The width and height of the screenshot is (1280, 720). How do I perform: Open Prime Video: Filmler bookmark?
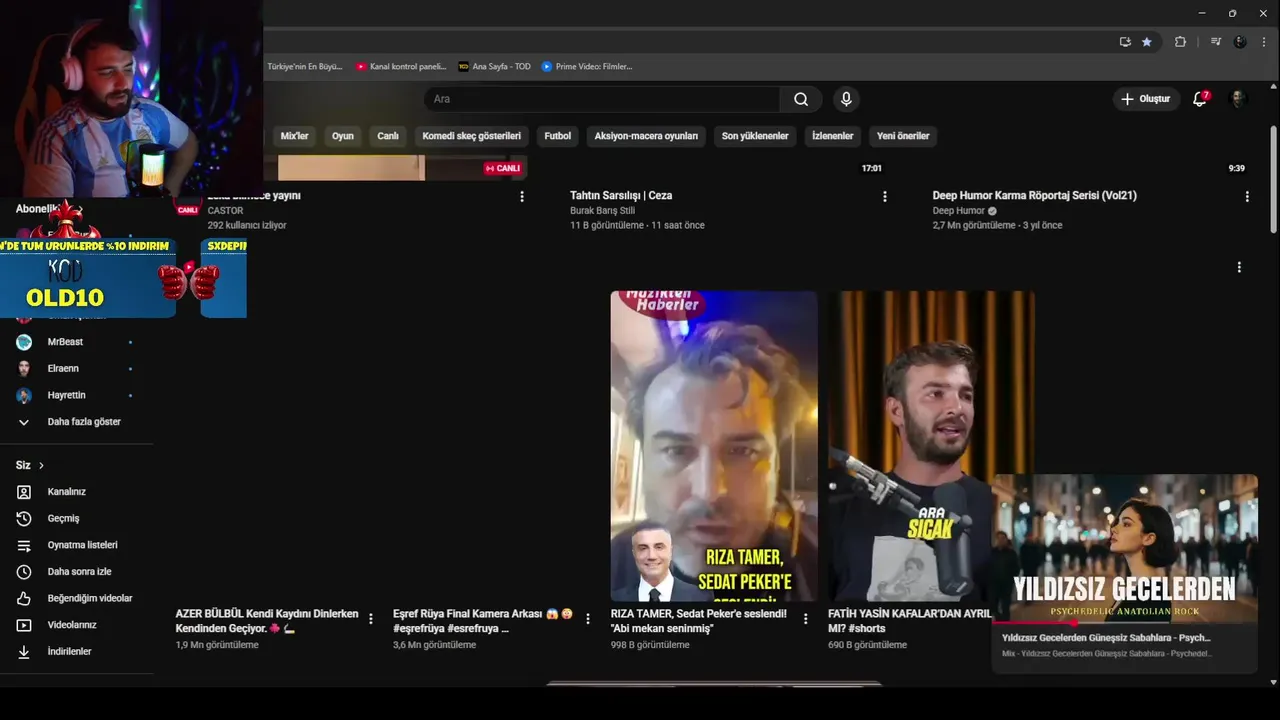(587, 66)
